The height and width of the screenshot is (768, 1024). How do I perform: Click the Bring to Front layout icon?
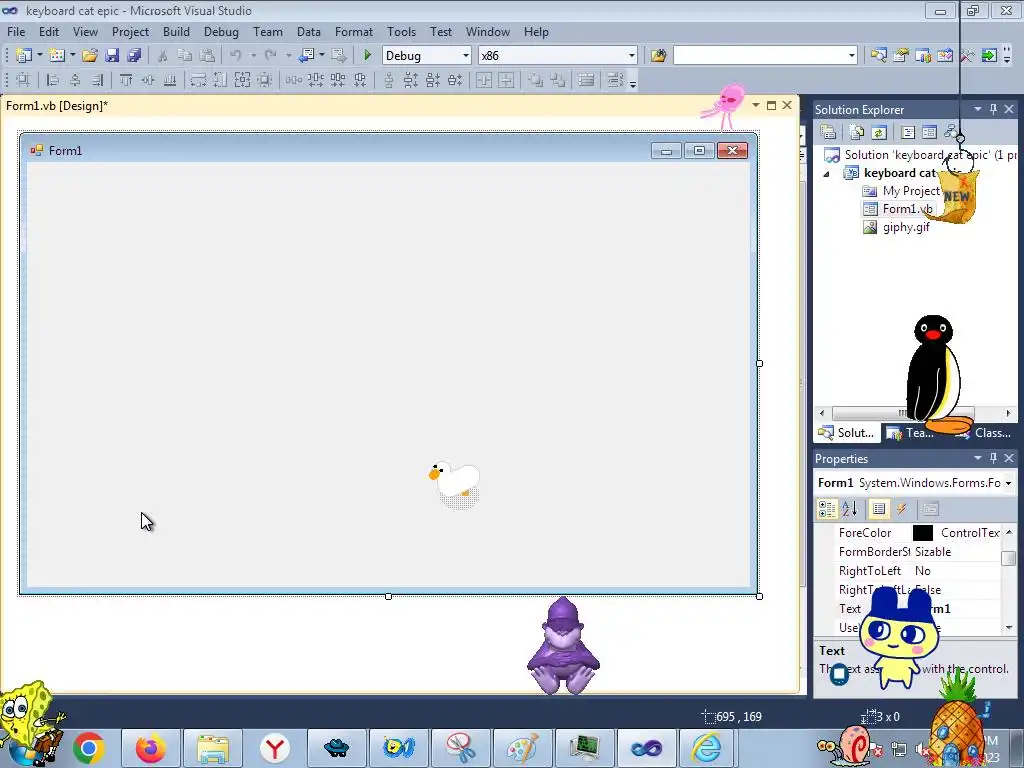pos(536,80)
